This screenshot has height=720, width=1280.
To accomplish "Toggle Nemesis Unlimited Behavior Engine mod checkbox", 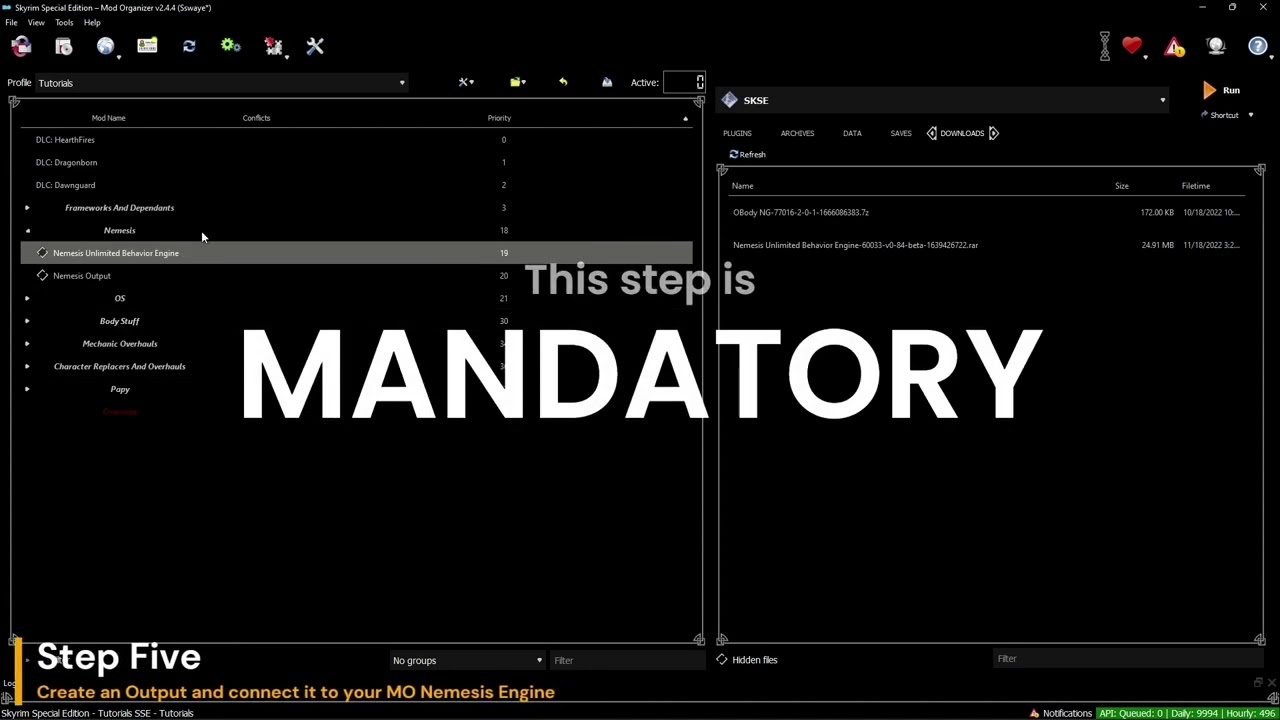I will point(42,253).
